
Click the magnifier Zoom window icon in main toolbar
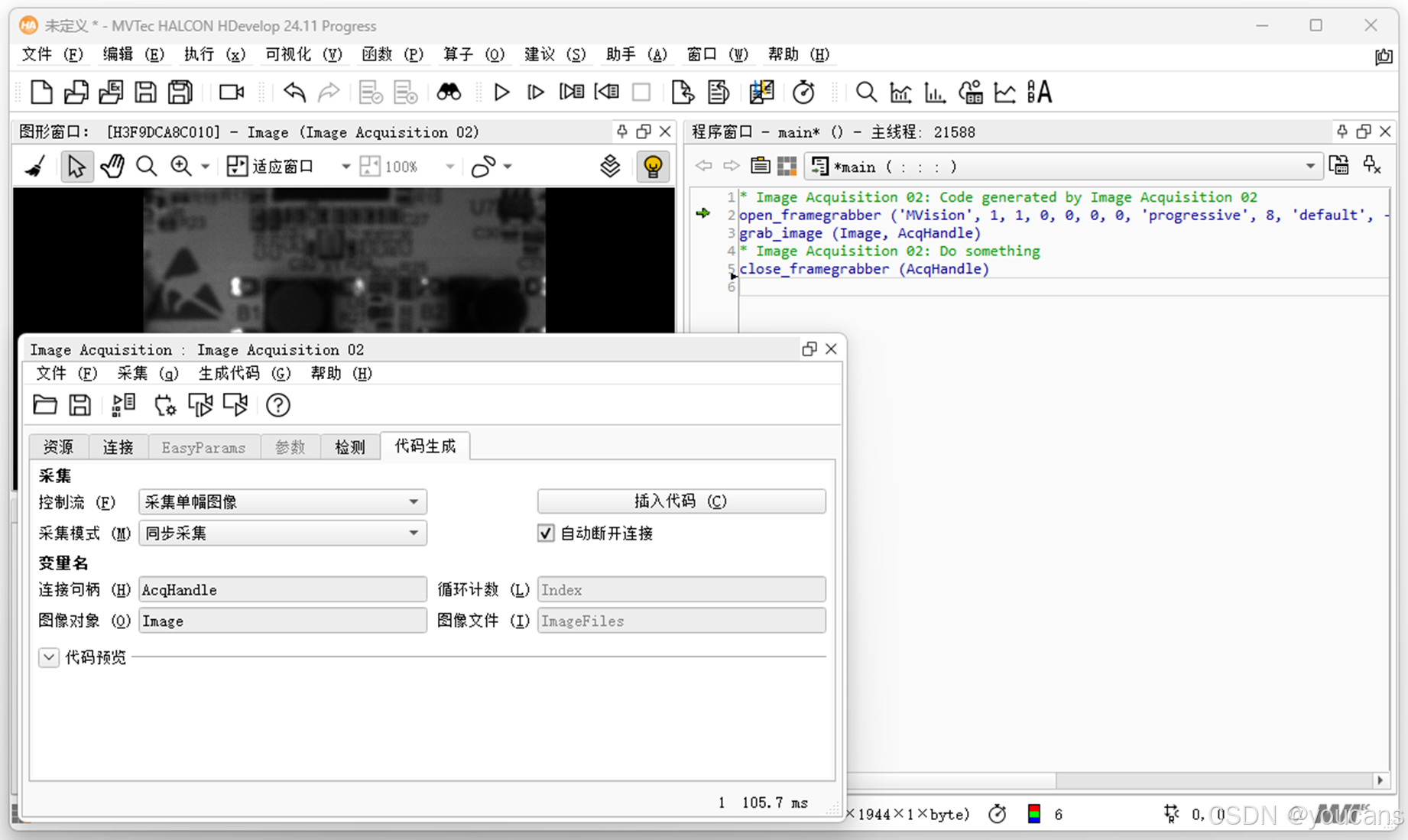tap(866, 92)
